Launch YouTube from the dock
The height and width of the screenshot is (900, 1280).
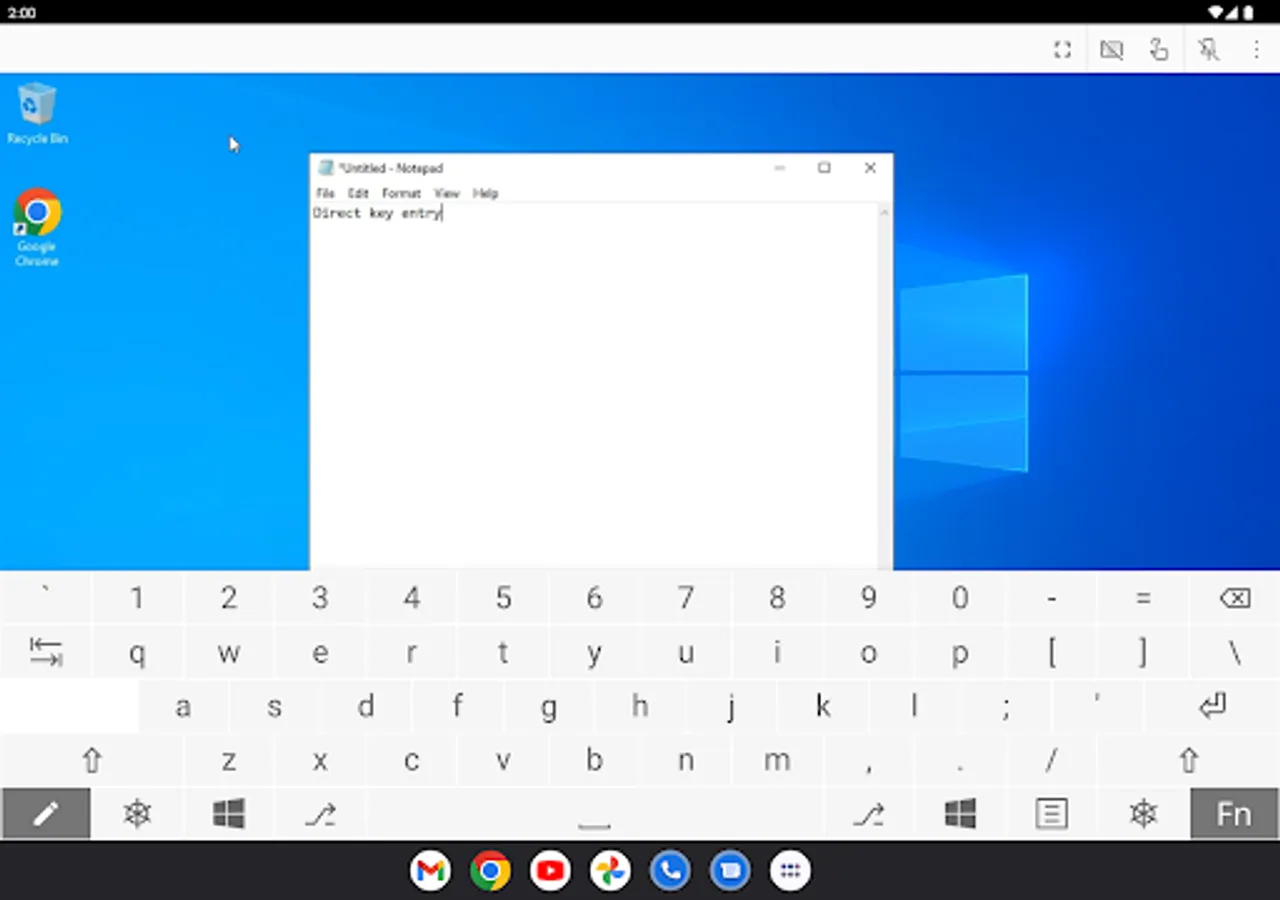pyautogui.click(x=550, y=870)
